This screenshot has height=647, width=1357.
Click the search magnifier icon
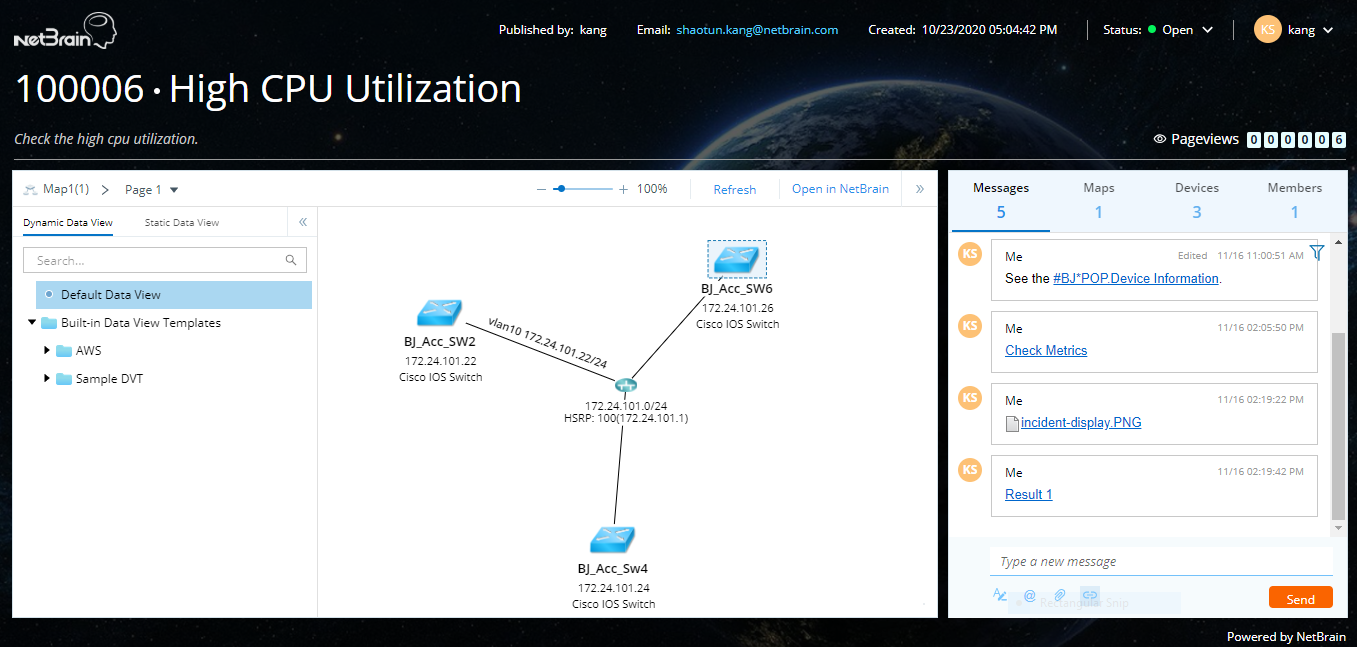[291, 260]
